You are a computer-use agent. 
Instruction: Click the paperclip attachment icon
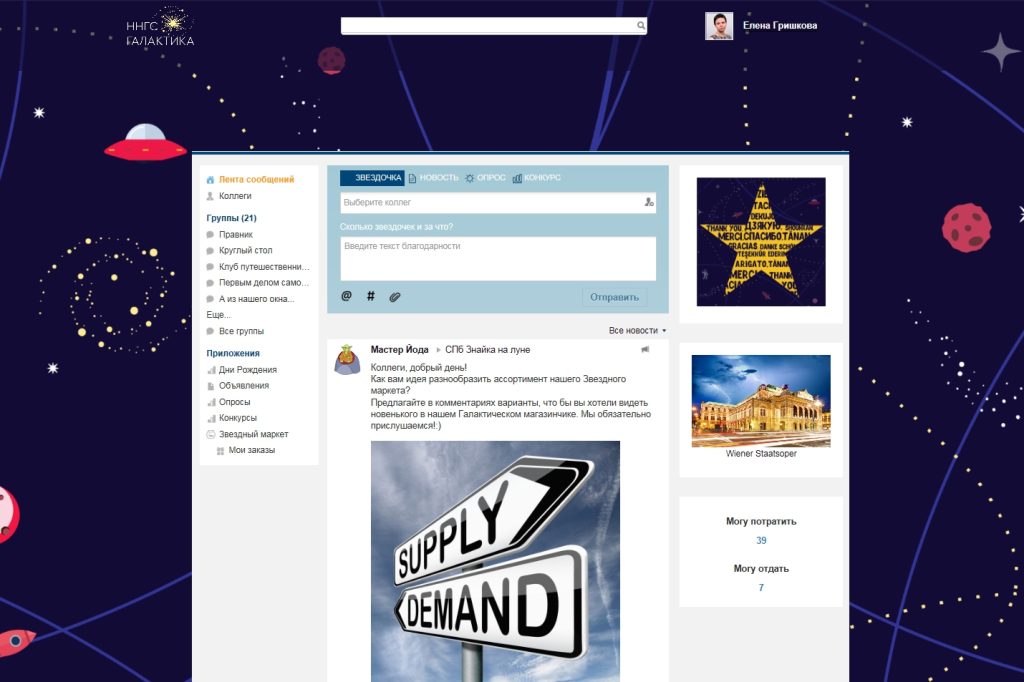(x=394, y=296)
